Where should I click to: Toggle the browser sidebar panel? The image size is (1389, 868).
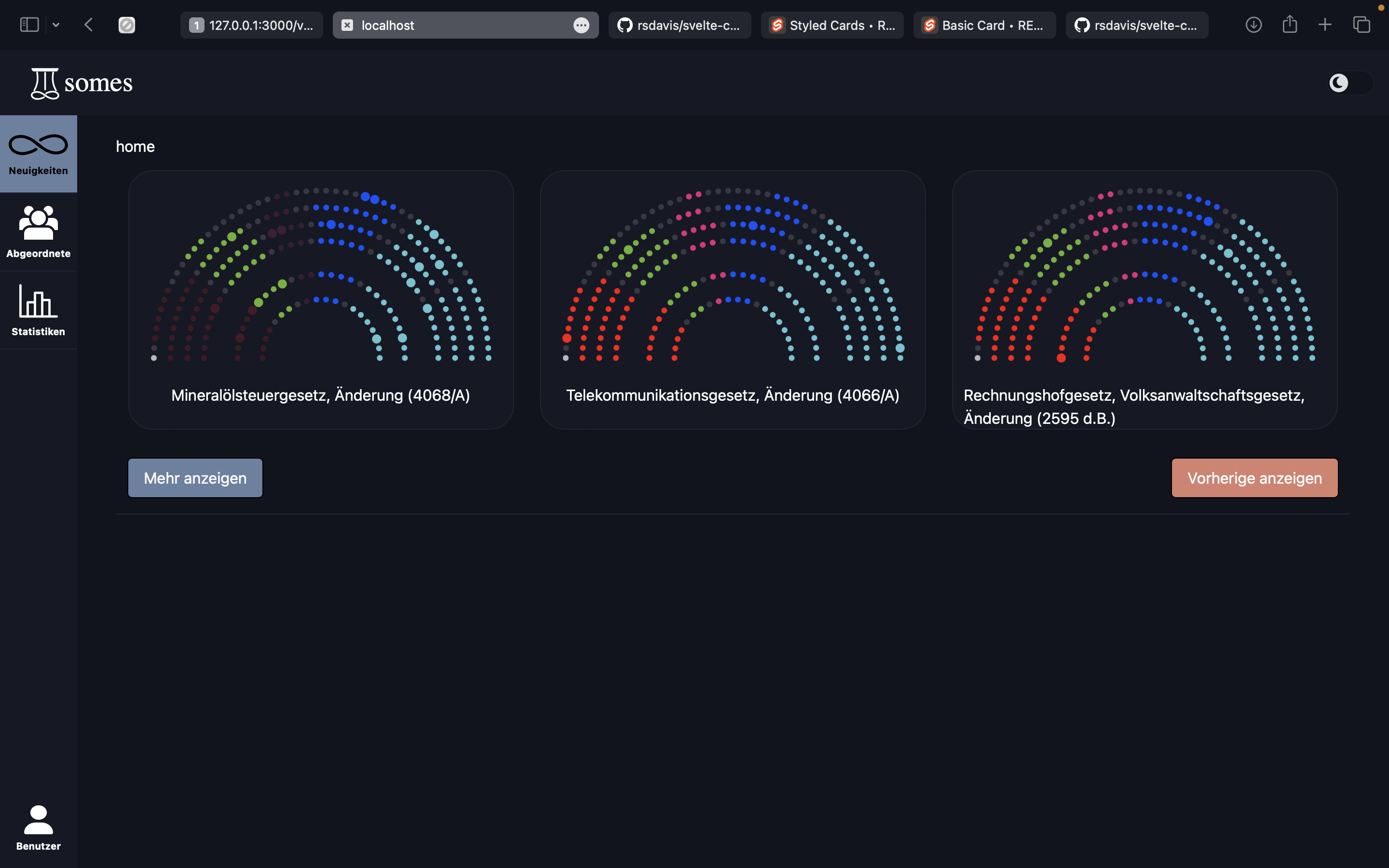tap(29, 25)
